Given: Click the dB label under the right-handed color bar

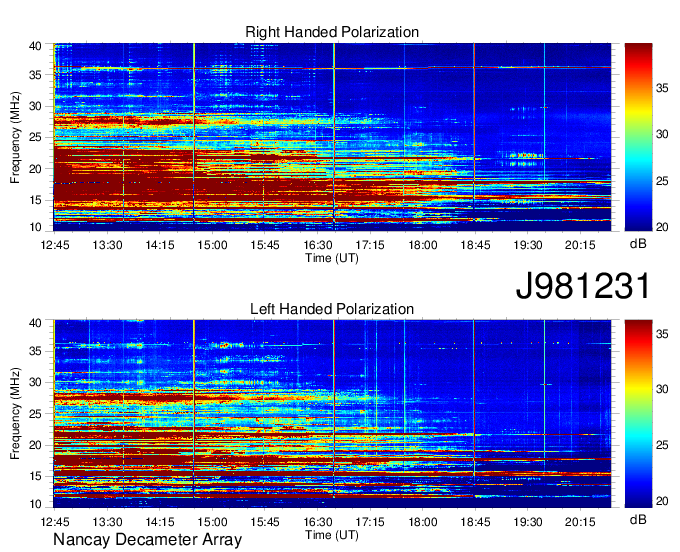Looking at the screenshot, I should click(x=638, y=244).
